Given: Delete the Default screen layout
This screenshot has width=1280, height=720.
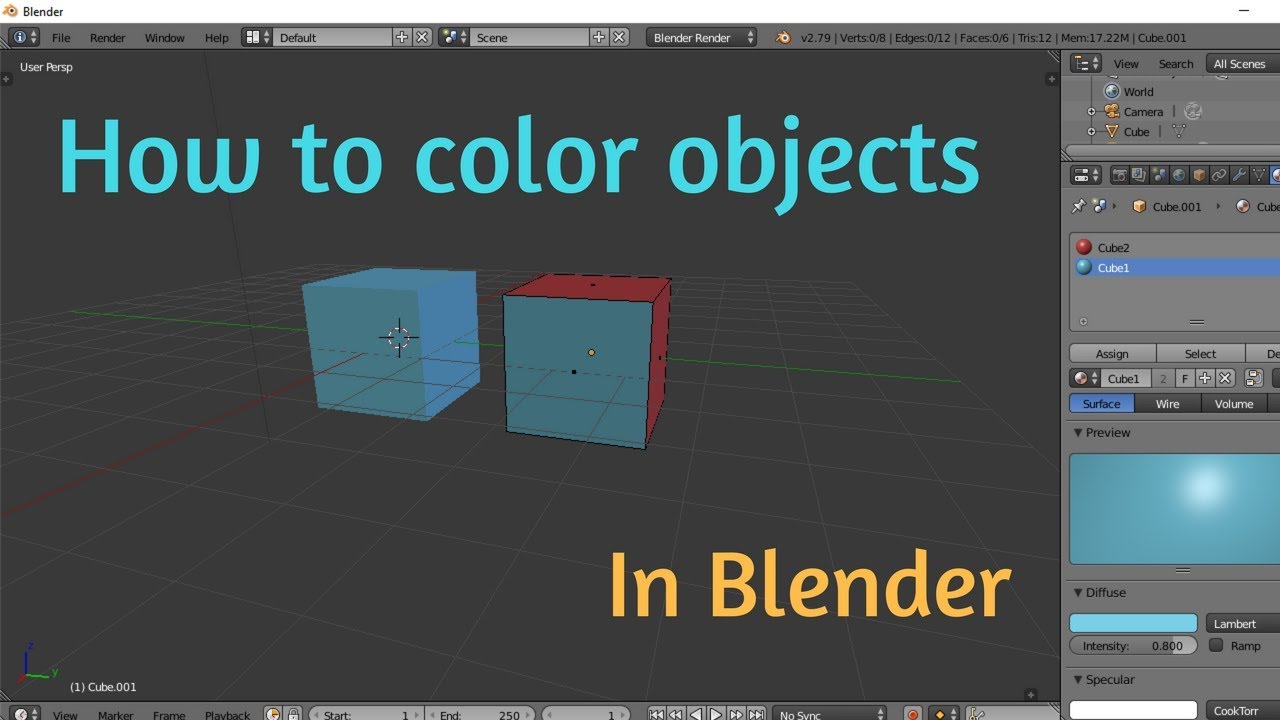Looking at the screenshot, I should tap(422, 37).
